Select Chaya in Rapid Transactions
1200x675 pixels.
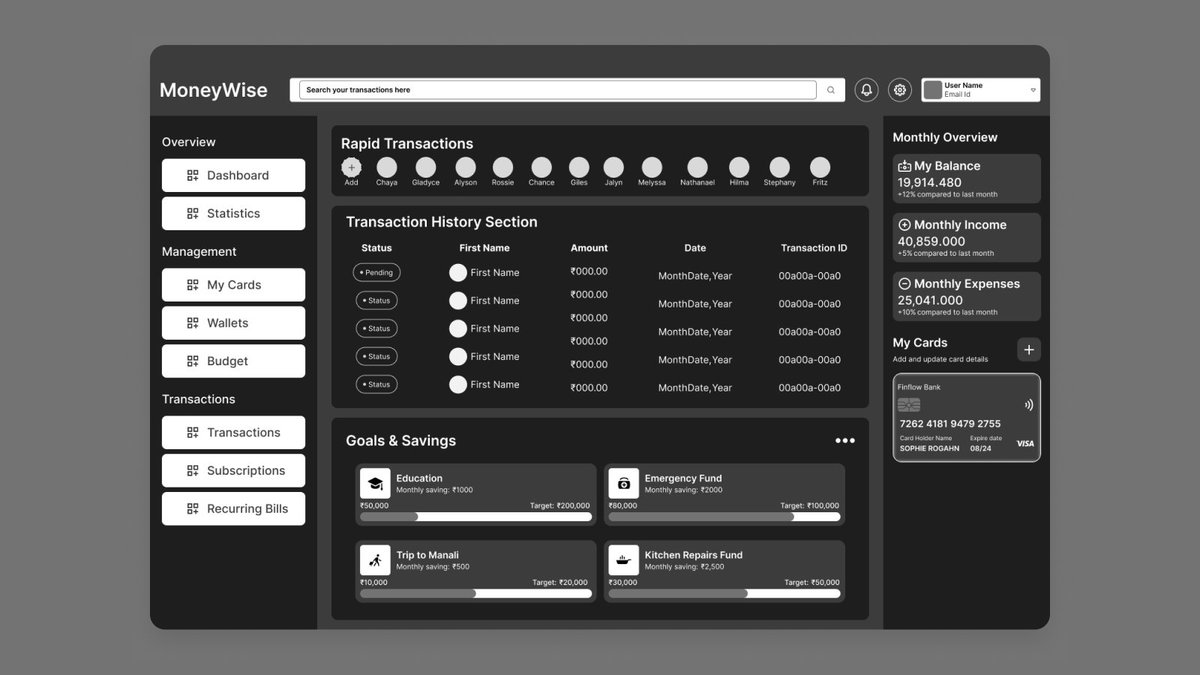click(x=387, y=167)
